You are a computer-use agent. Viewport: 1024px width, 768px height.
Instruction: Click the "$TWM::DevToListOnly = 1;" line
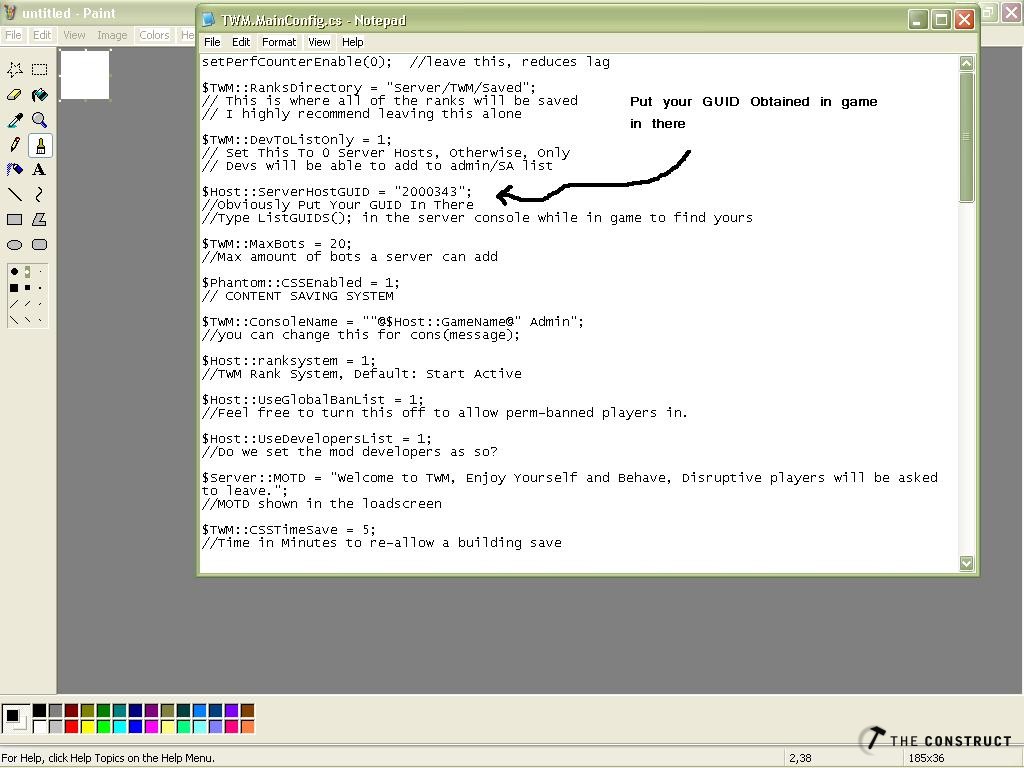tap(297, 140)
